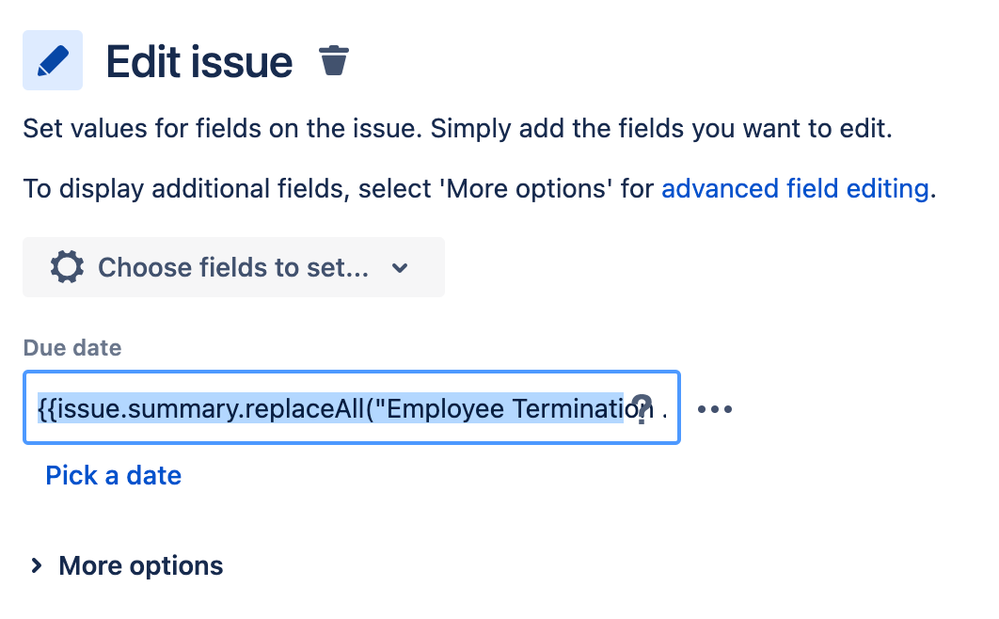Click the blue pencil Edit issue icon
The width and height of the screenshot is (999, 619).
click(x=53, y=60)
